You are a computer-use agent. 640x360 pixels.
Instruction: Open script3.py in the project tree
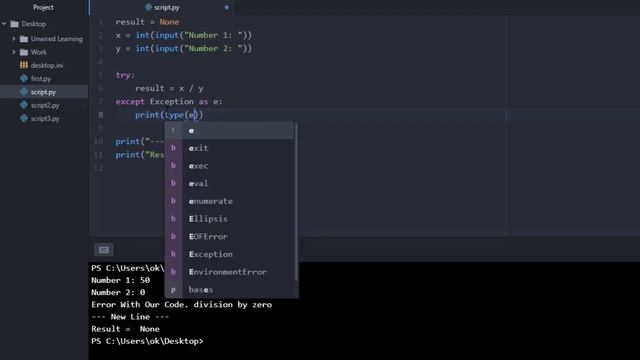point(45,119)
